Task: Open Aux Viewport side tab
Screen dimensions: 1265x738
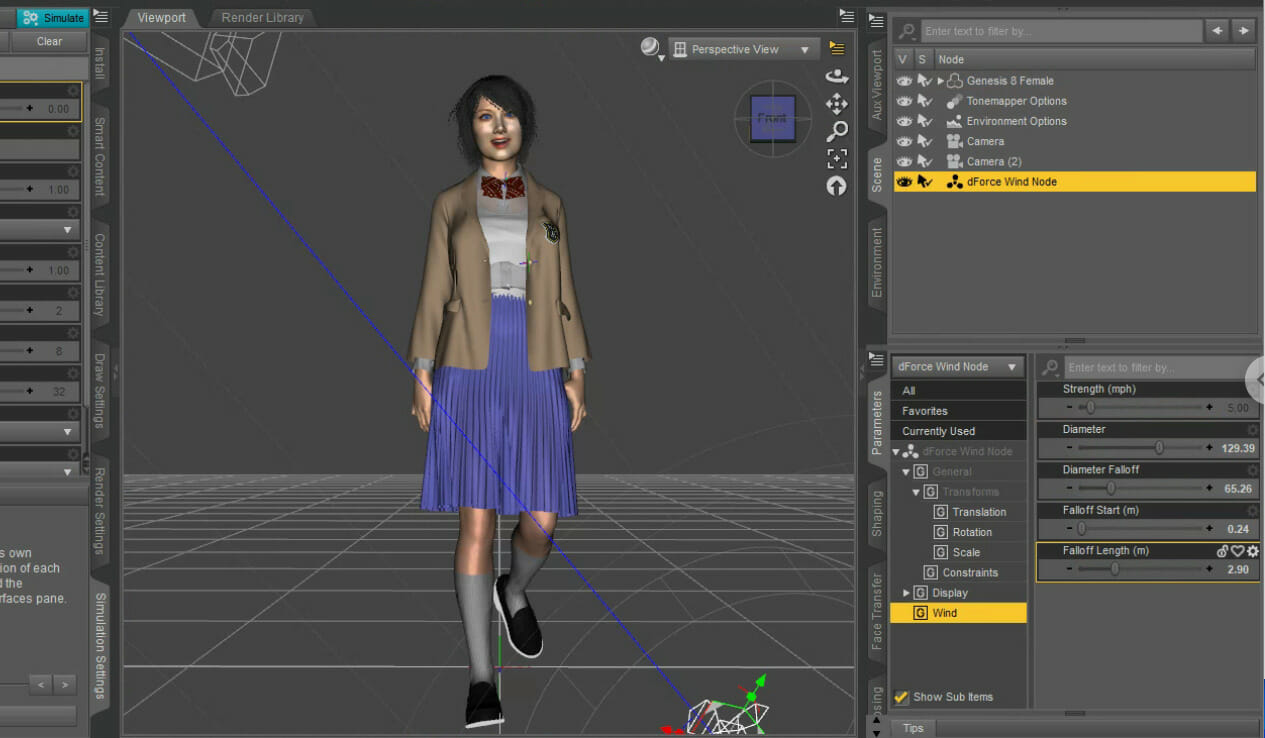Action: (877, 85)
